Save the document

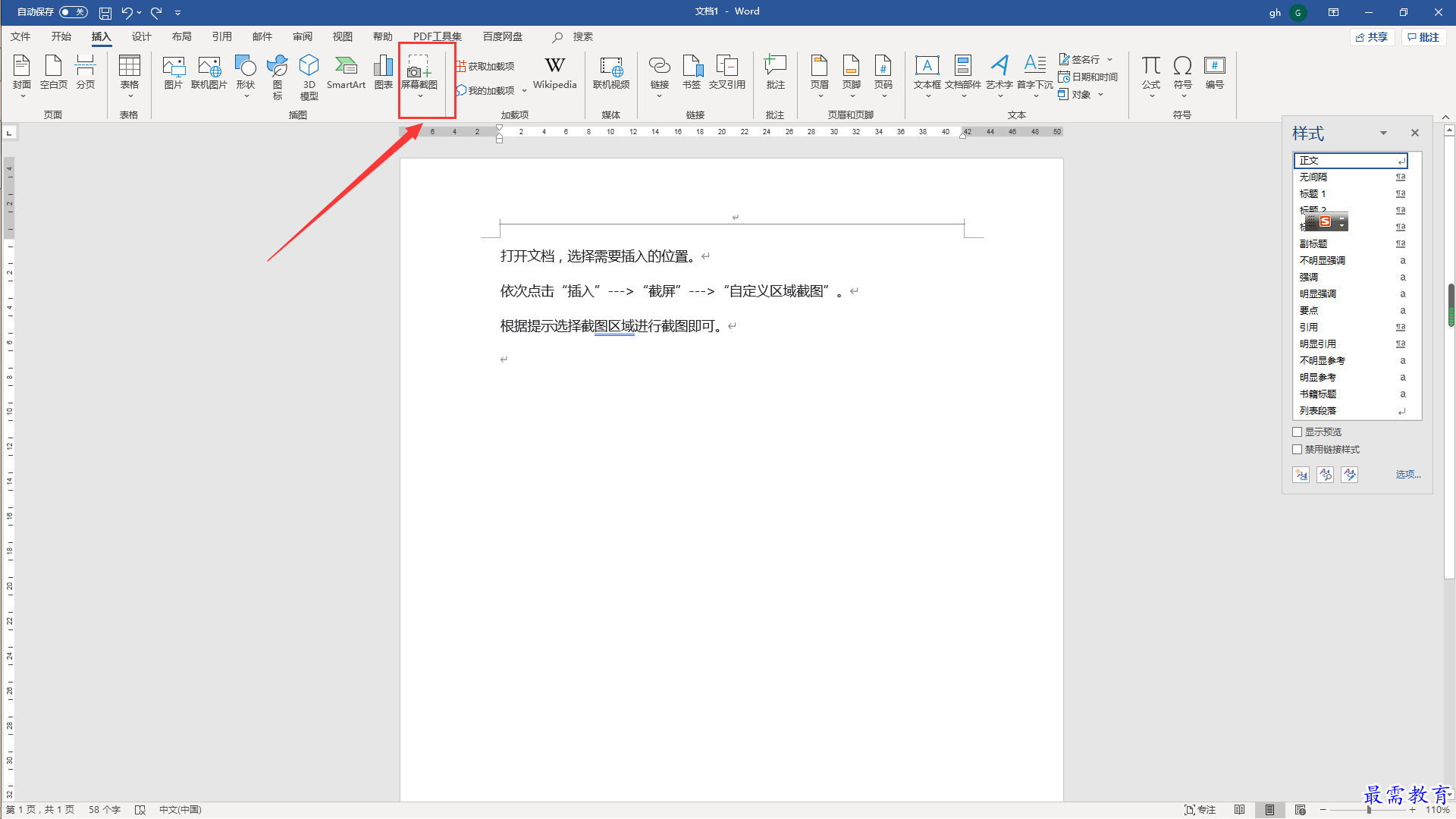click(x=105, y=12)
